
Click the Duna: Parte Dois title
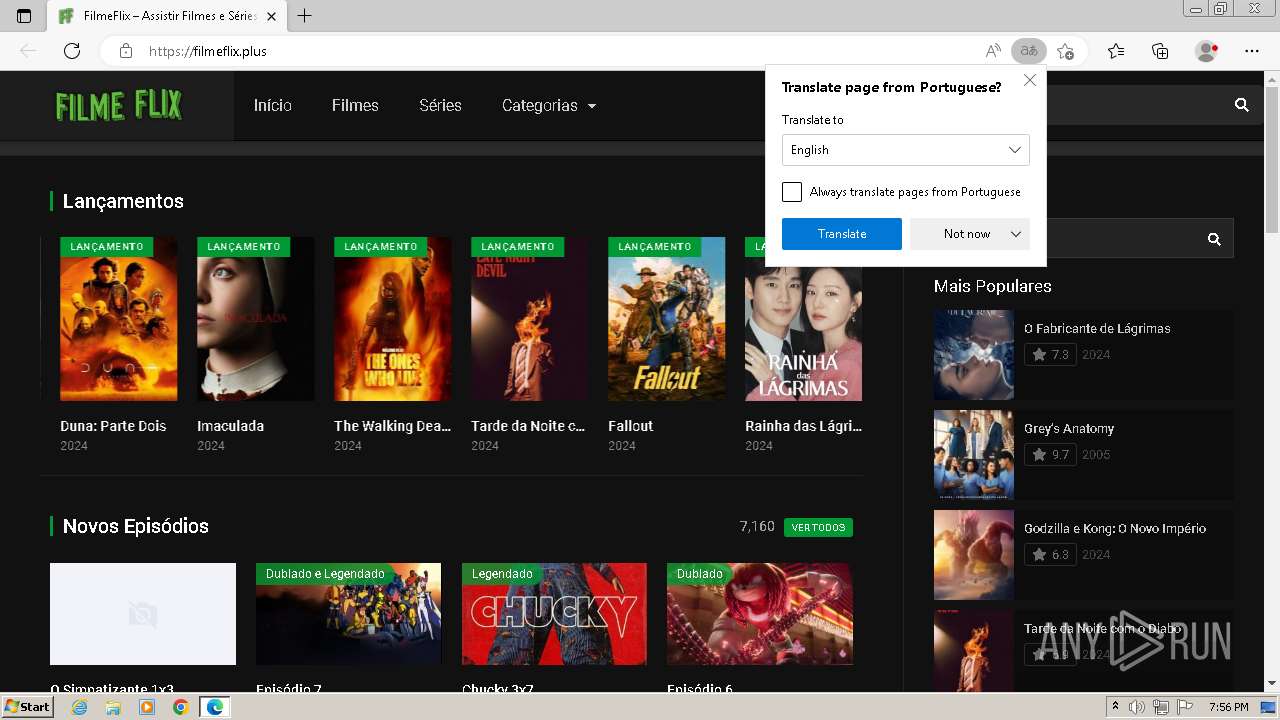[x=113, y=426]
